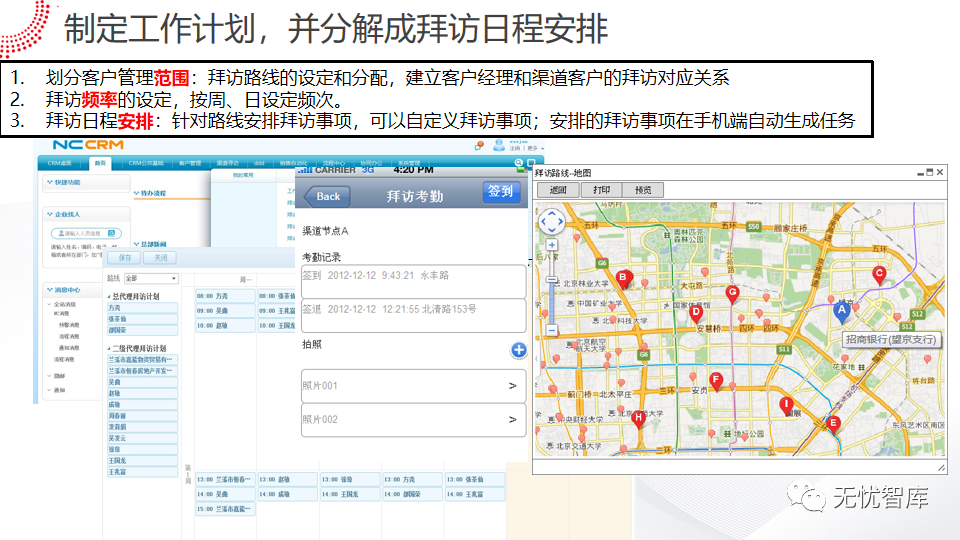Click the 保存 button in visit plan
Image resolution: width=960 pixels, height=540 pixels.
click(x=125, y=258)
